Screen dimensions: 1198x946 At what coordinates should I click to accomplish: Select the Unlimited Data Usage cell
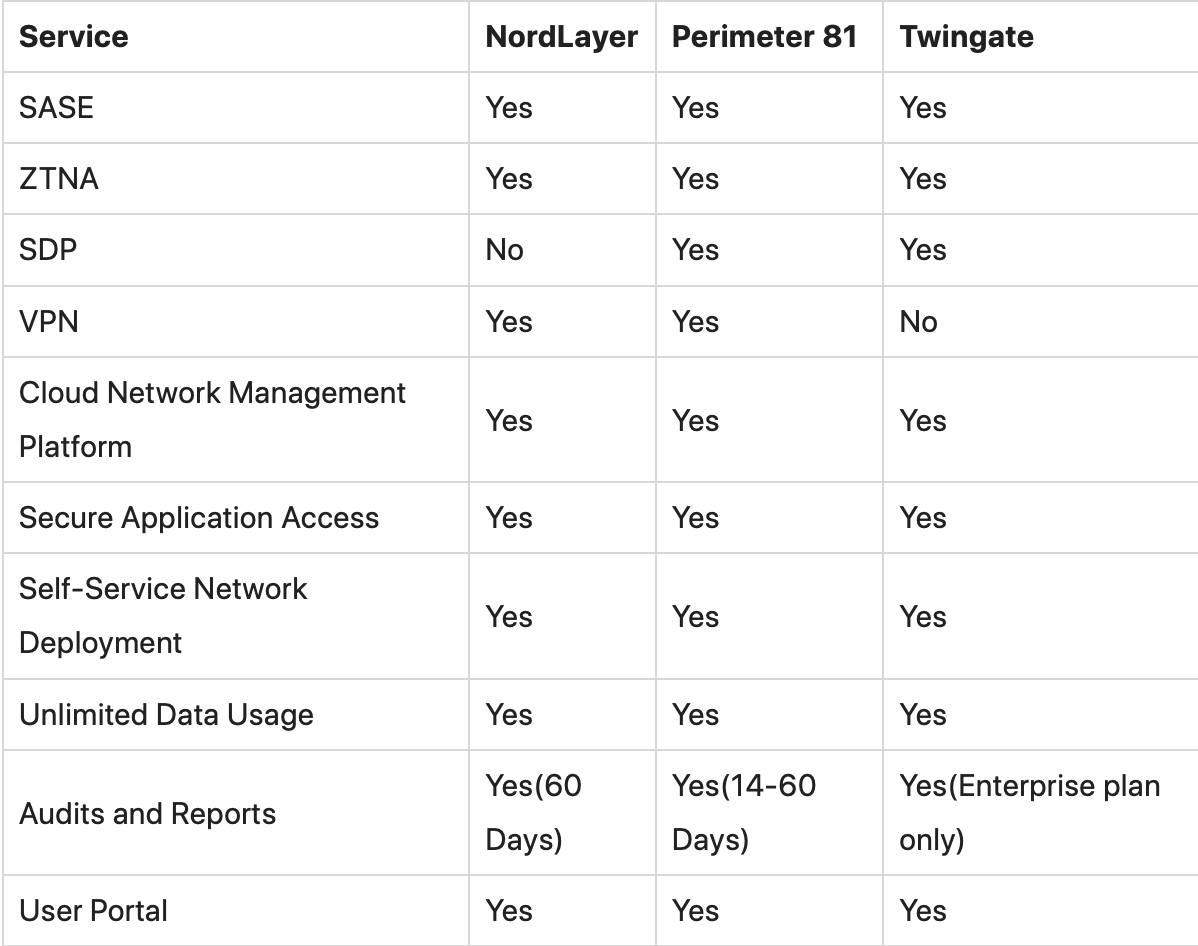[x=166, y=715]
